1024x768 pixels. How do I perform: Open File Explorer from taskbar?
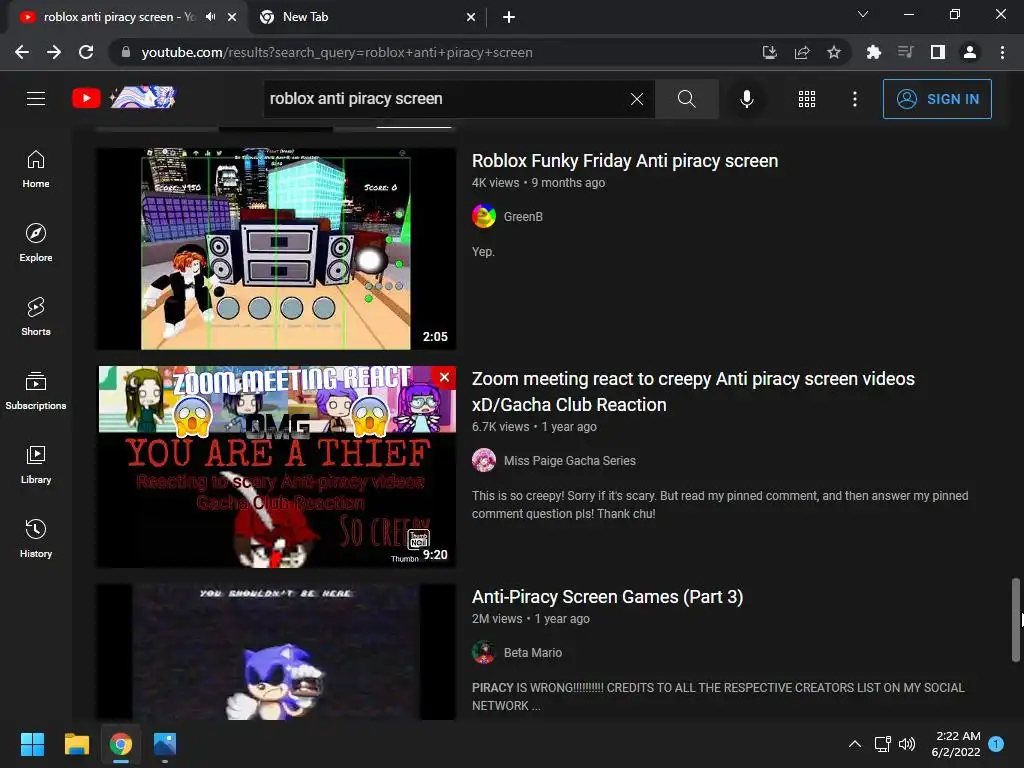click(x=76, y=744)
